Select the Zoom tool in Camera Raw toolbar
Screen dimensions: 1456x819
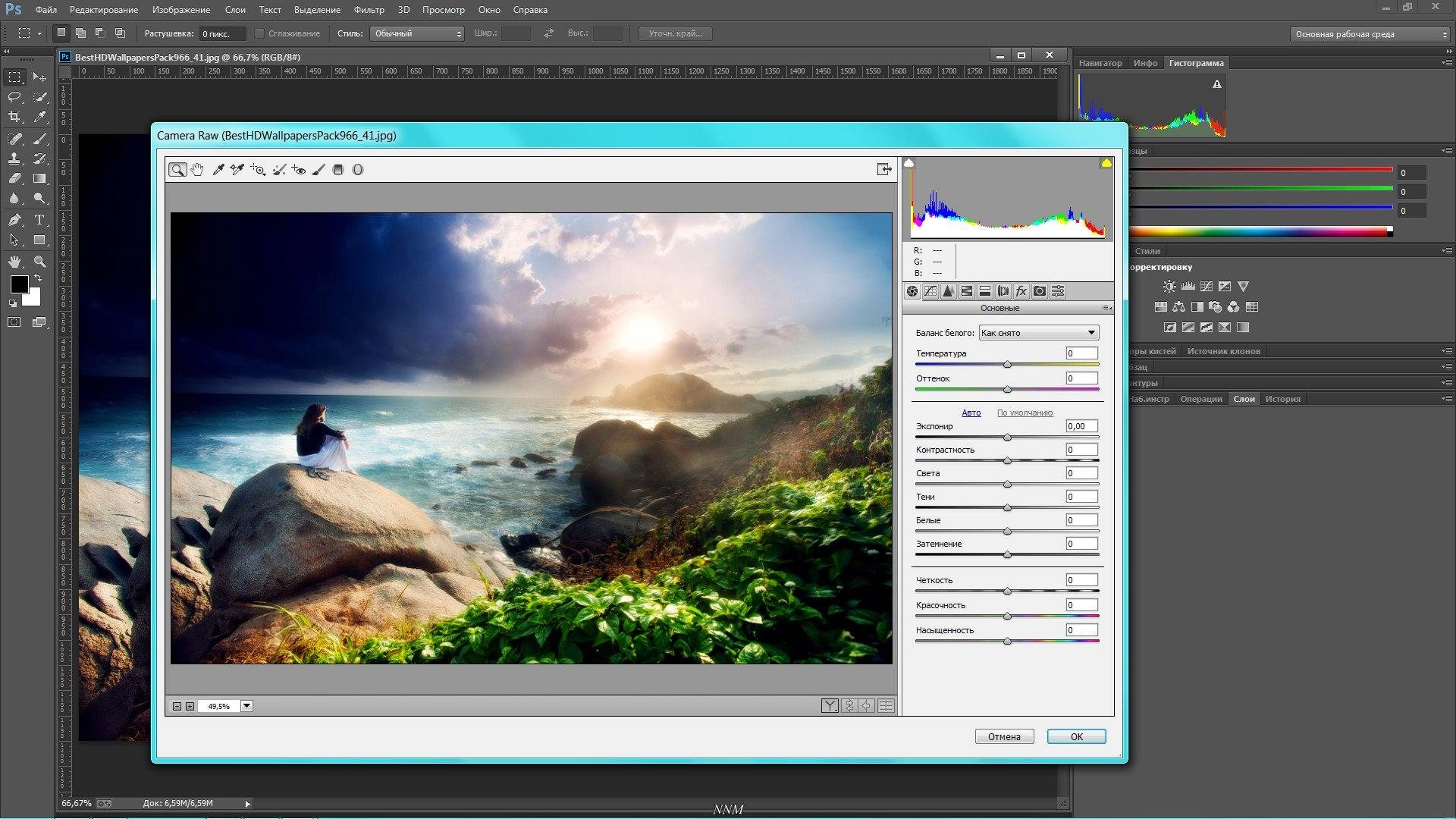pos(177,170)
